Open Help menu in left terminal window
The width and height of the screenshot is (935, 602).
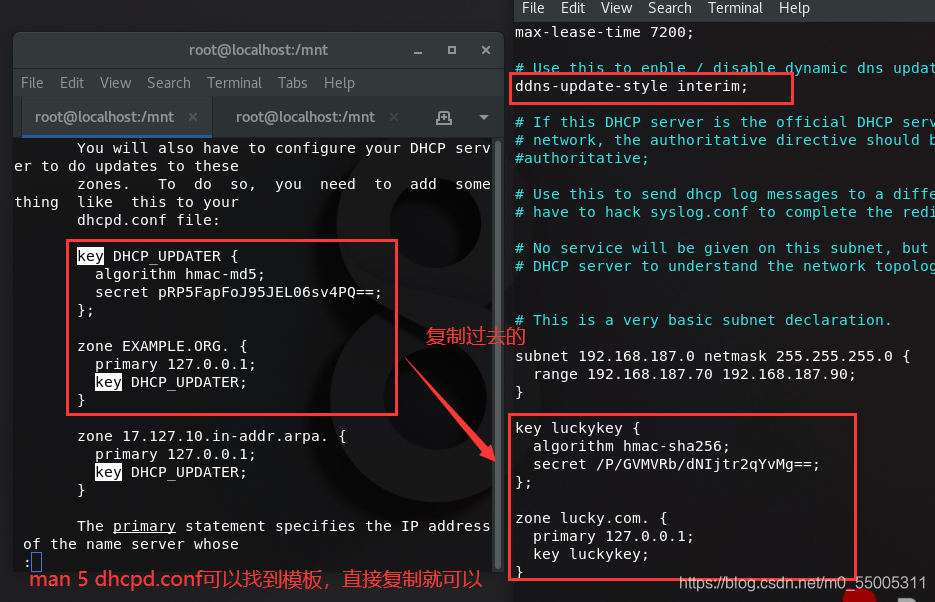tap(339, 83)
